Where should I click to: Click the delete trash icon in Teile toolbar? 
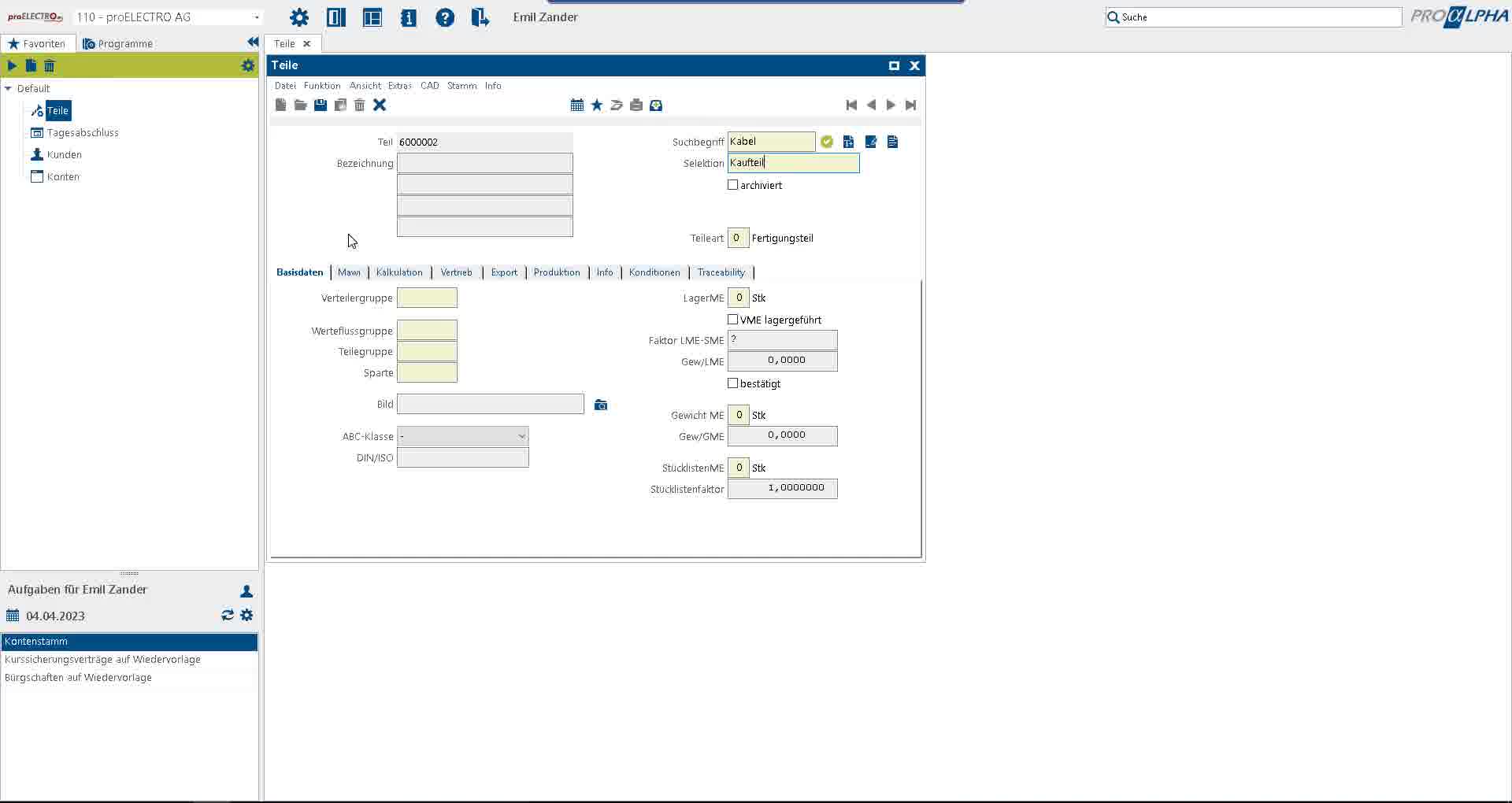point(360,105)
